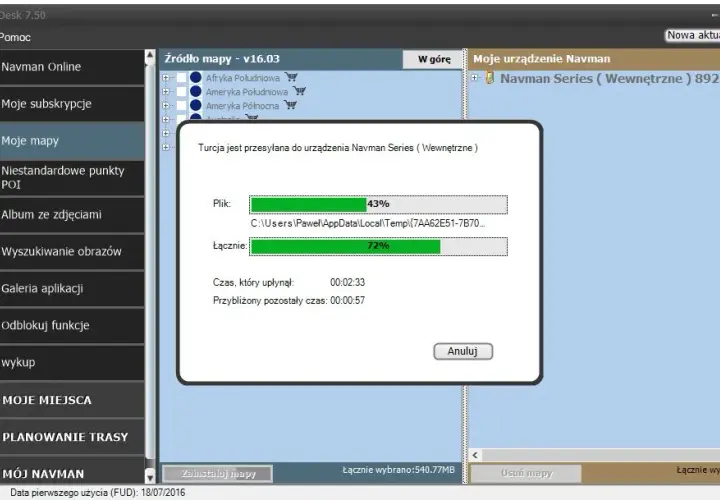Click the Turcja jest przesyłana dialog message
Viewport: 720px width, 500px height.
pyautogui.click(x=338, y=148)
